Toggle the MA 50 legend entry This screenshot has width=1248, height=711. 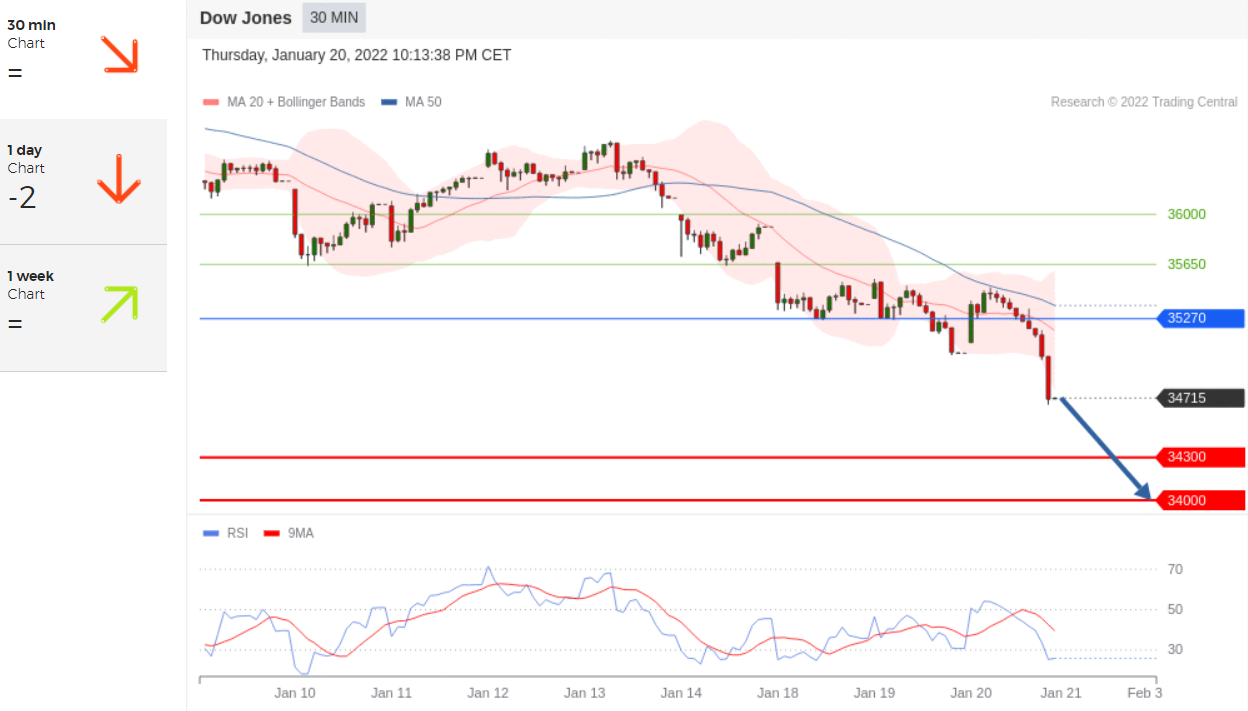click(412, 102)
